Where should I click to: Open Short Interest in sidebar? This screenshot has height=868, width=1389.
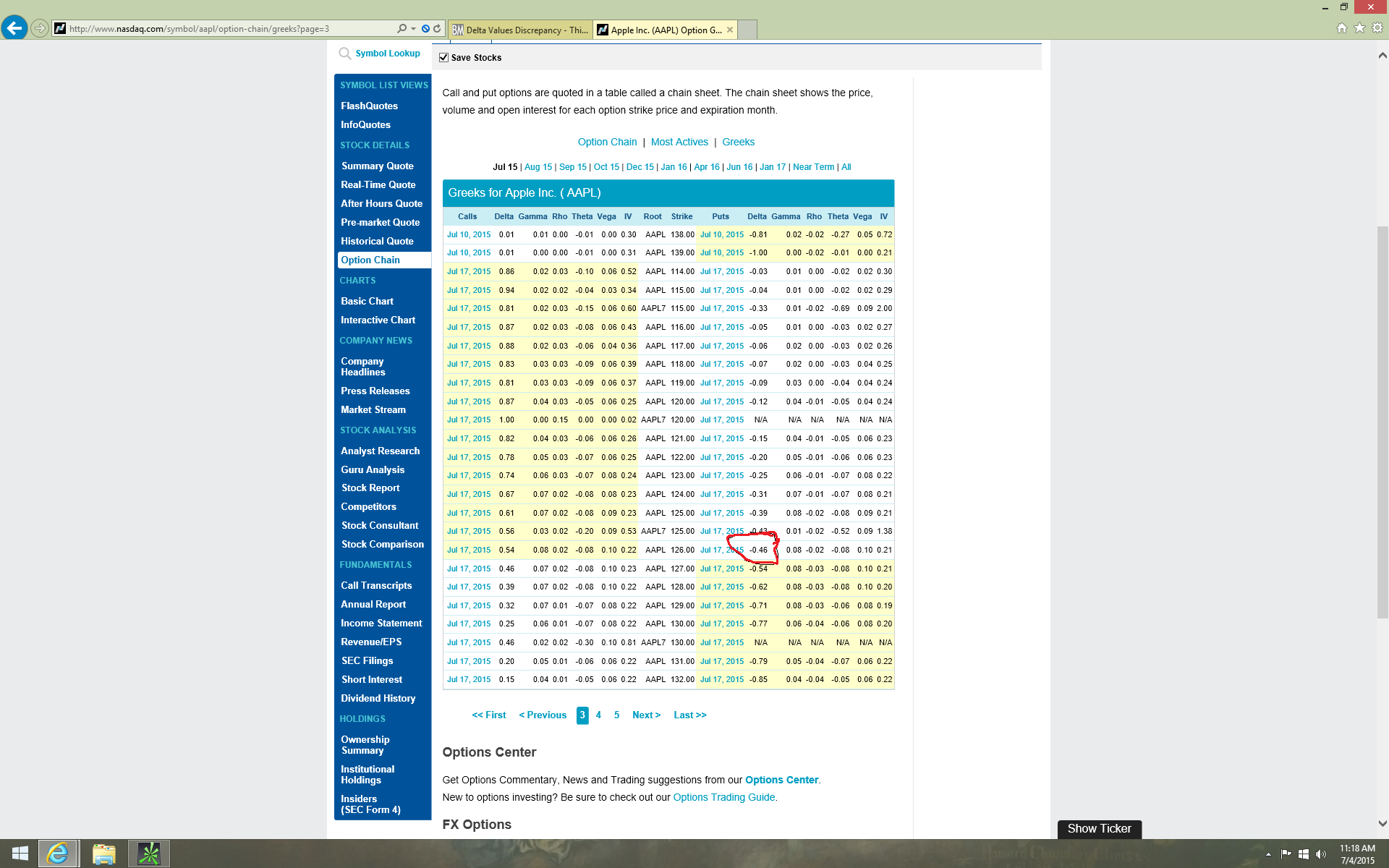(372, 679)
